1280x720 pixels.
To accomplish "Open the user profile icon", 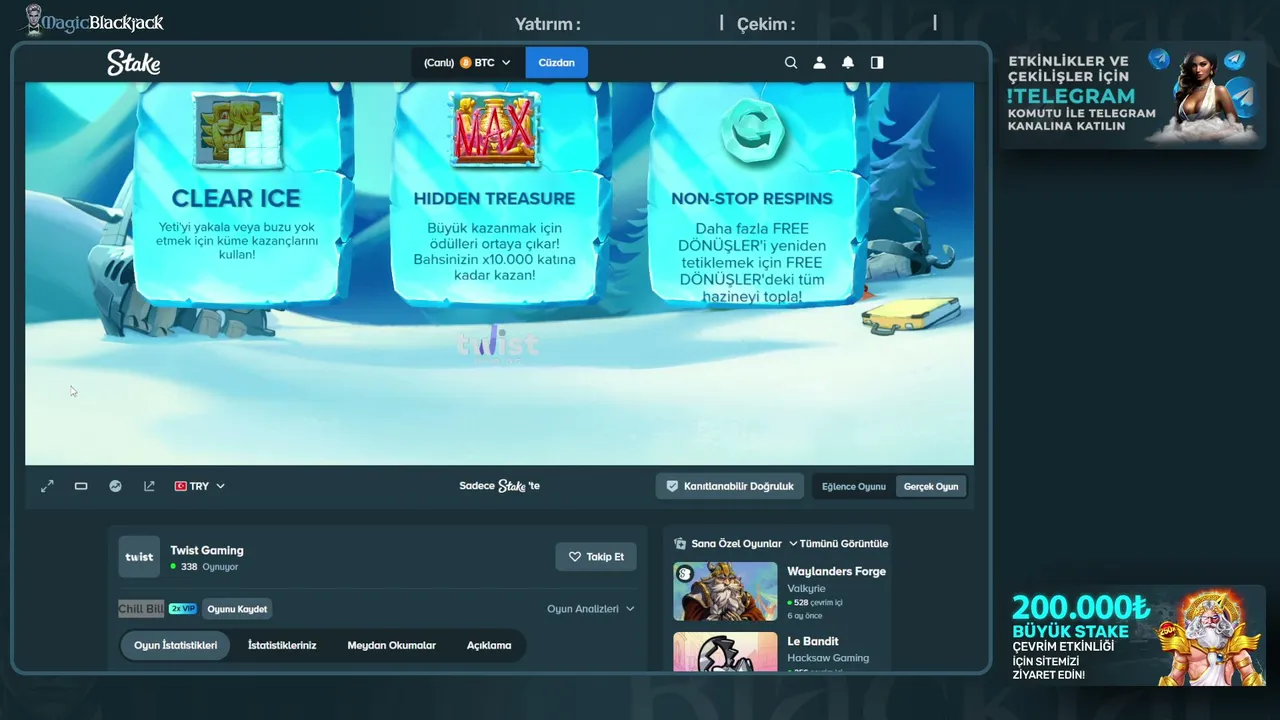I will pyautogui.click(x=819, y=62).
